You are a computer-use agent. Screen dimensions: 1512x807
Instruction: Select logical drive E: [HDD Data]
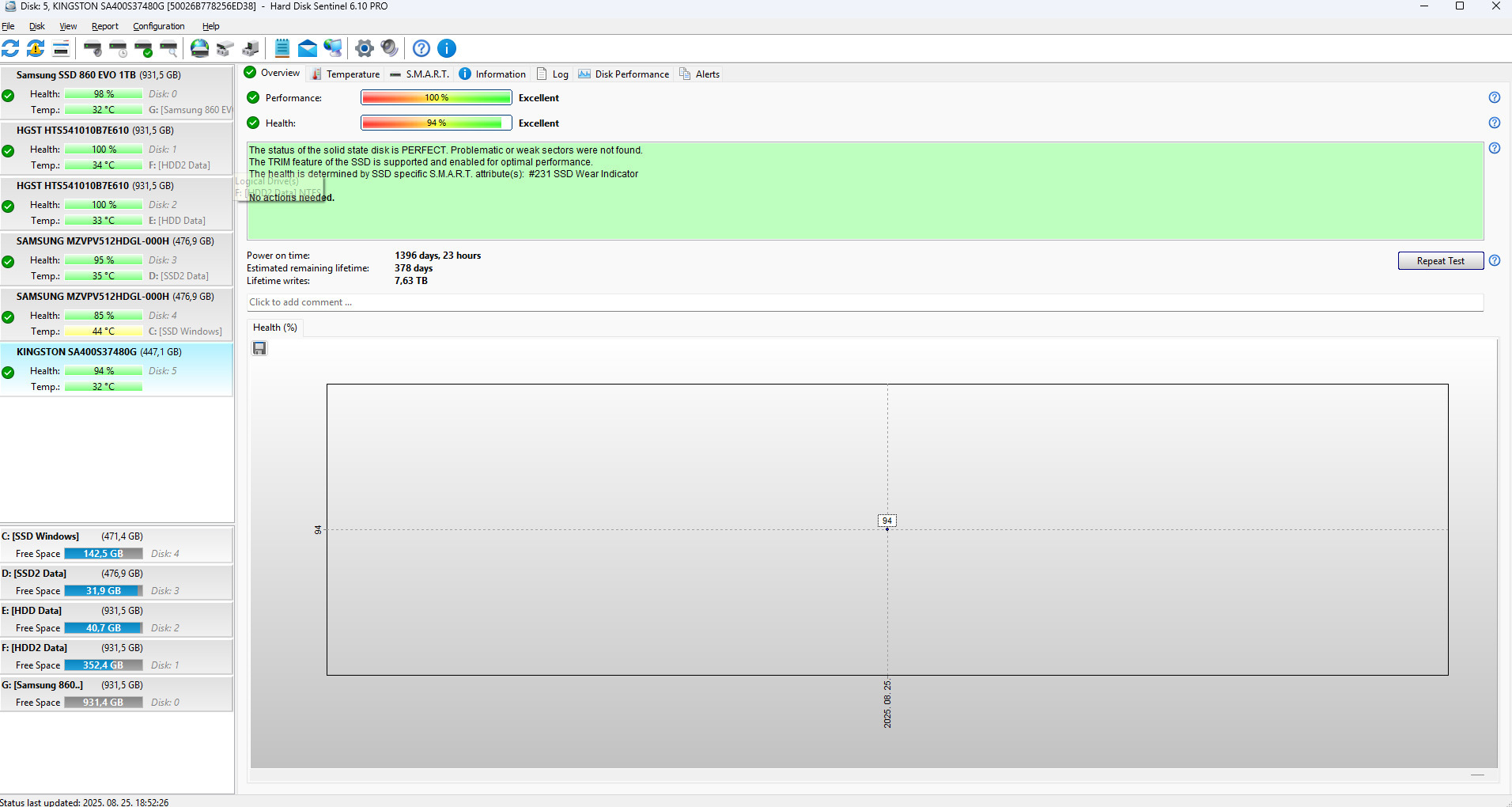point(116,619)
